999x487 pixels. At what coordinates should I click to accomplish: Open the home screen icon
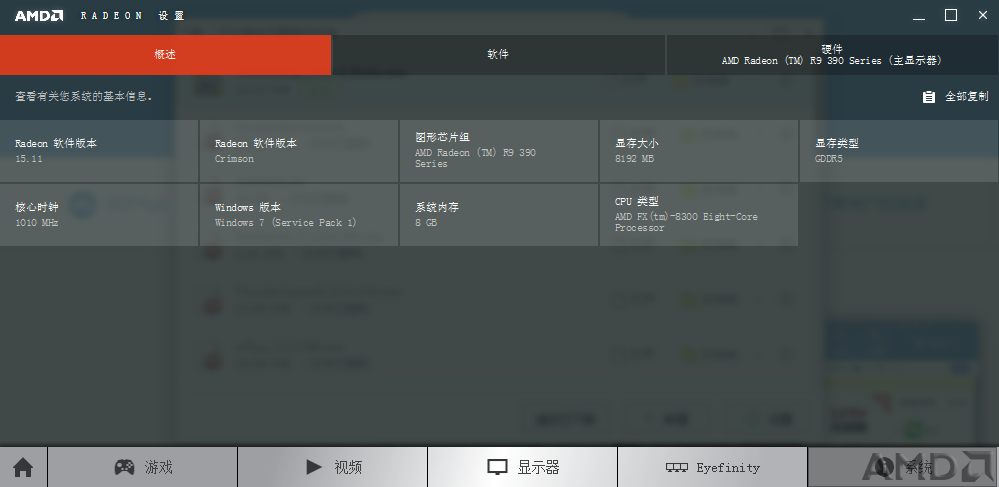[23, 467]
